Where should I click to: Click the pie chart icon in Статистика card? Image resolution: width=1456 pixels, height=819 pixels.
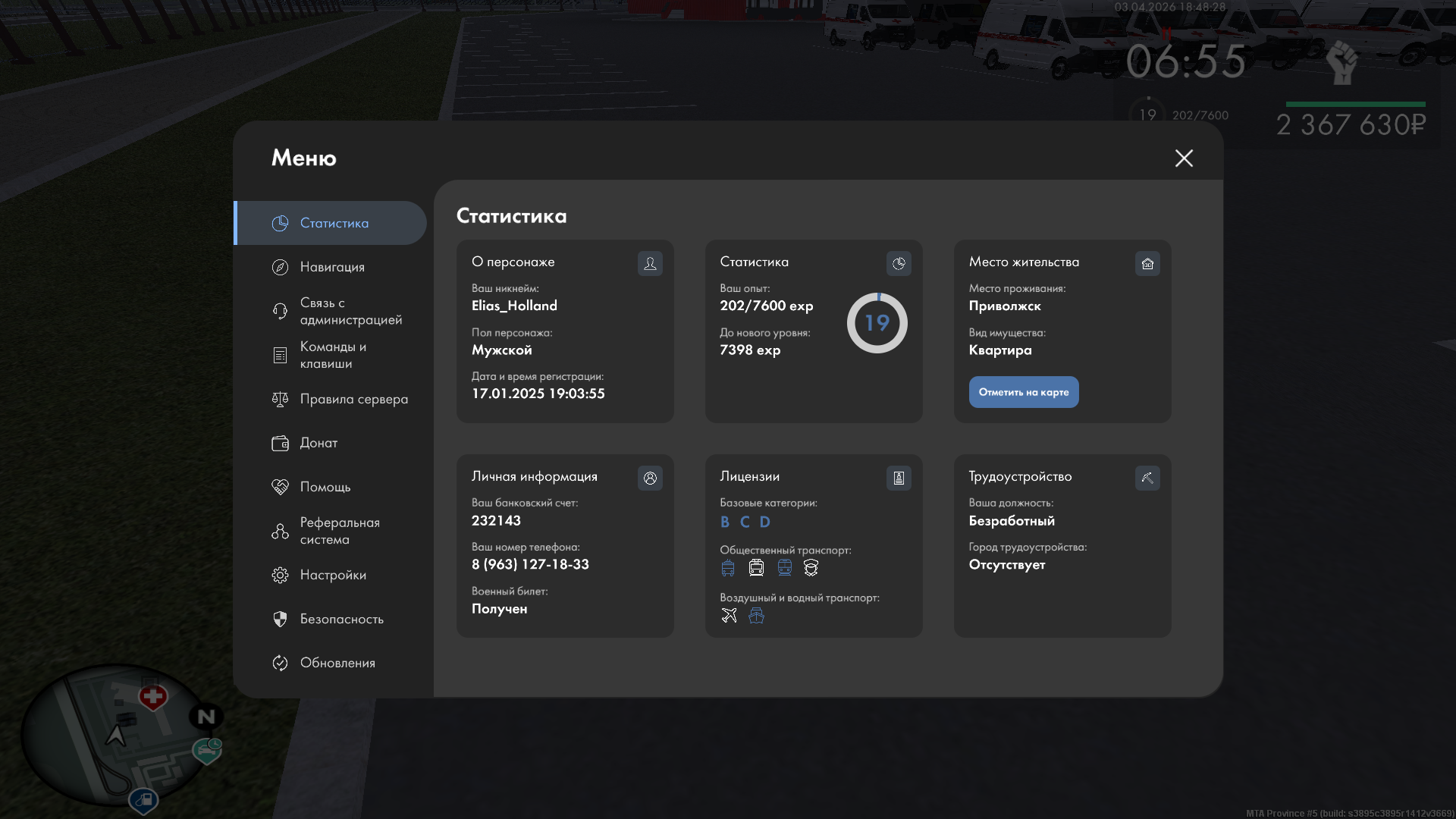899,263
